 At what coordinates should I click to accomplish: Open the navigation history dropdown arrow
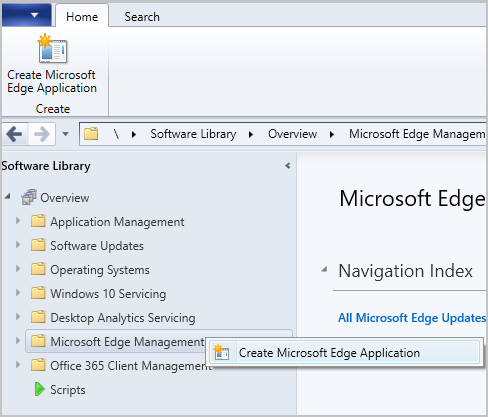65,134
